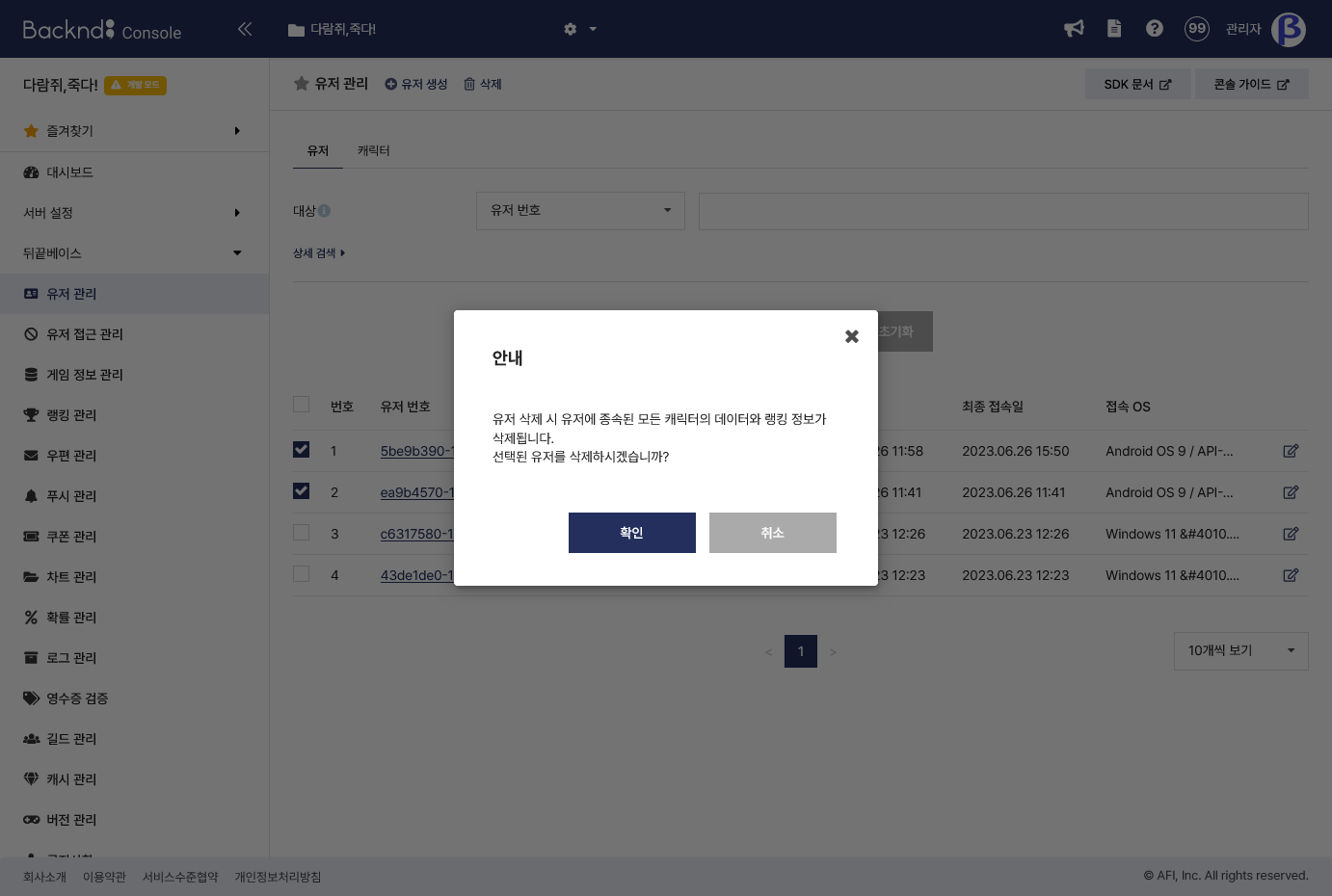
Task: Open 쿠폰 관리 in sidebar
Action: (134, 537)
